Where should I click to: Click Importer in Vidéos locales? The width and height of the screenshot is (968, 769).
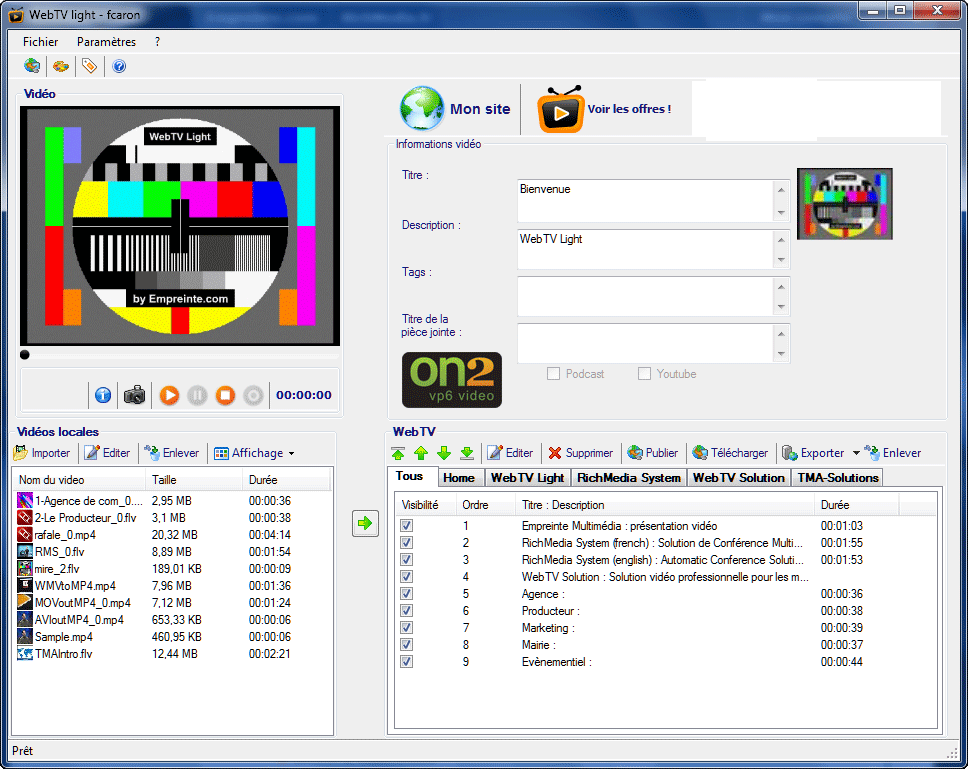(x=42, y=453)
